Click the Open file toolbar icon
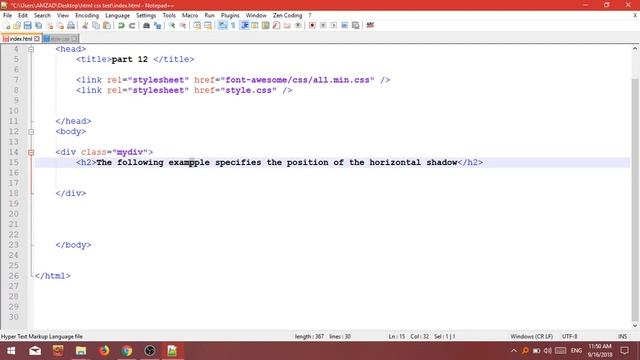640x360 pixels. [17, 25]
